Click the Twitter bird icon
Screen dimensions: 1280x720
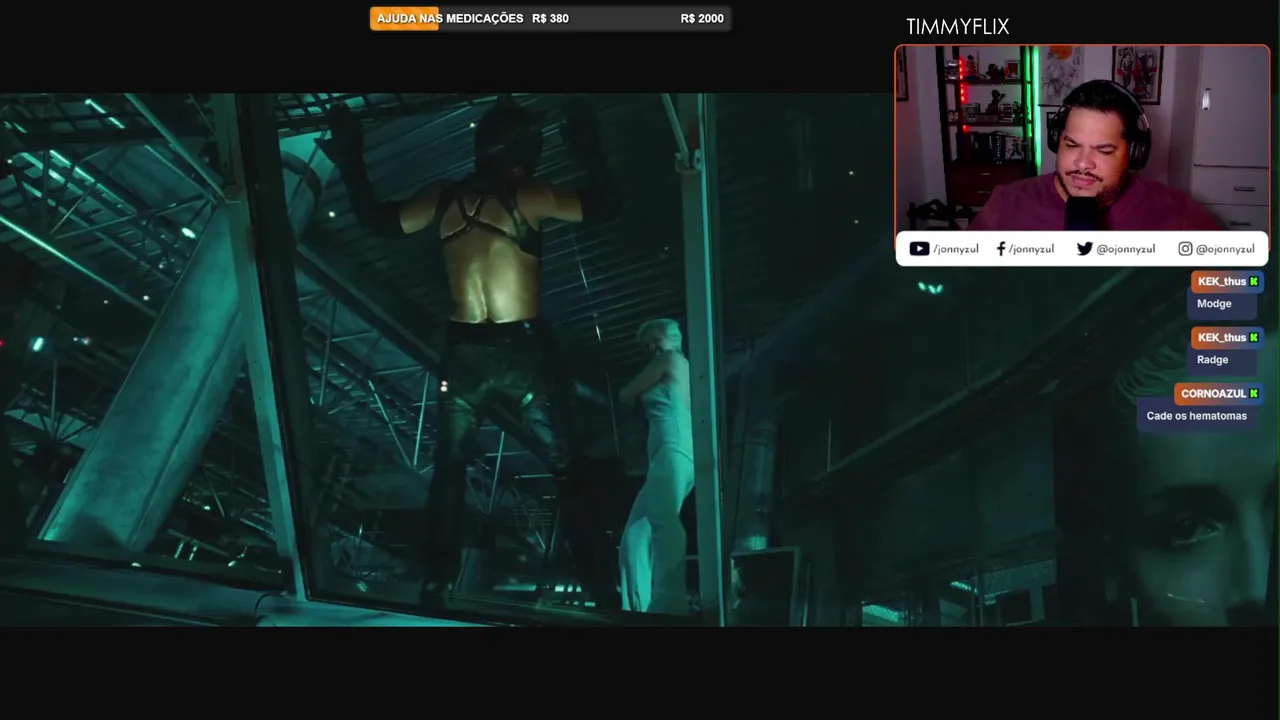tap(1084, 249)
